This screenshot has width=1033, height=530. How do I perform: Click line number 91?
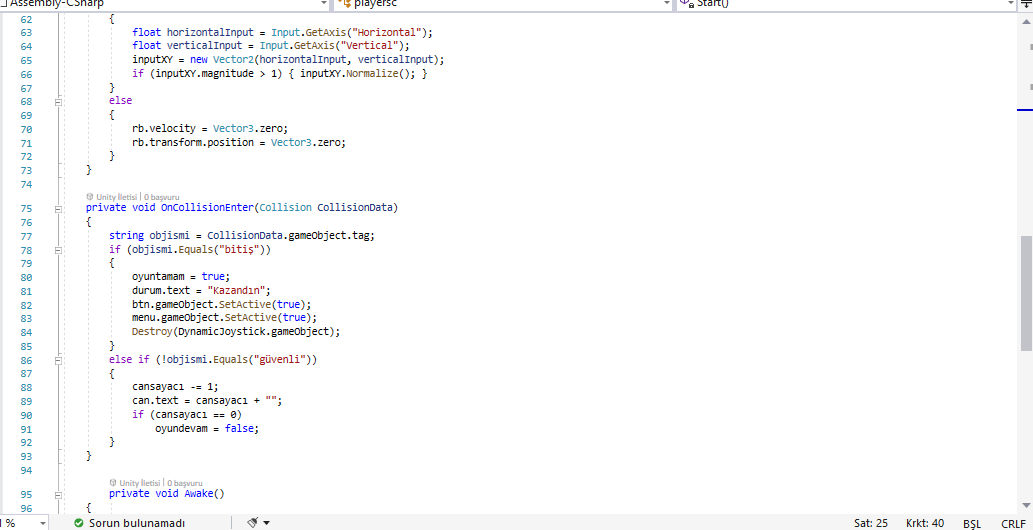[26, 429]
